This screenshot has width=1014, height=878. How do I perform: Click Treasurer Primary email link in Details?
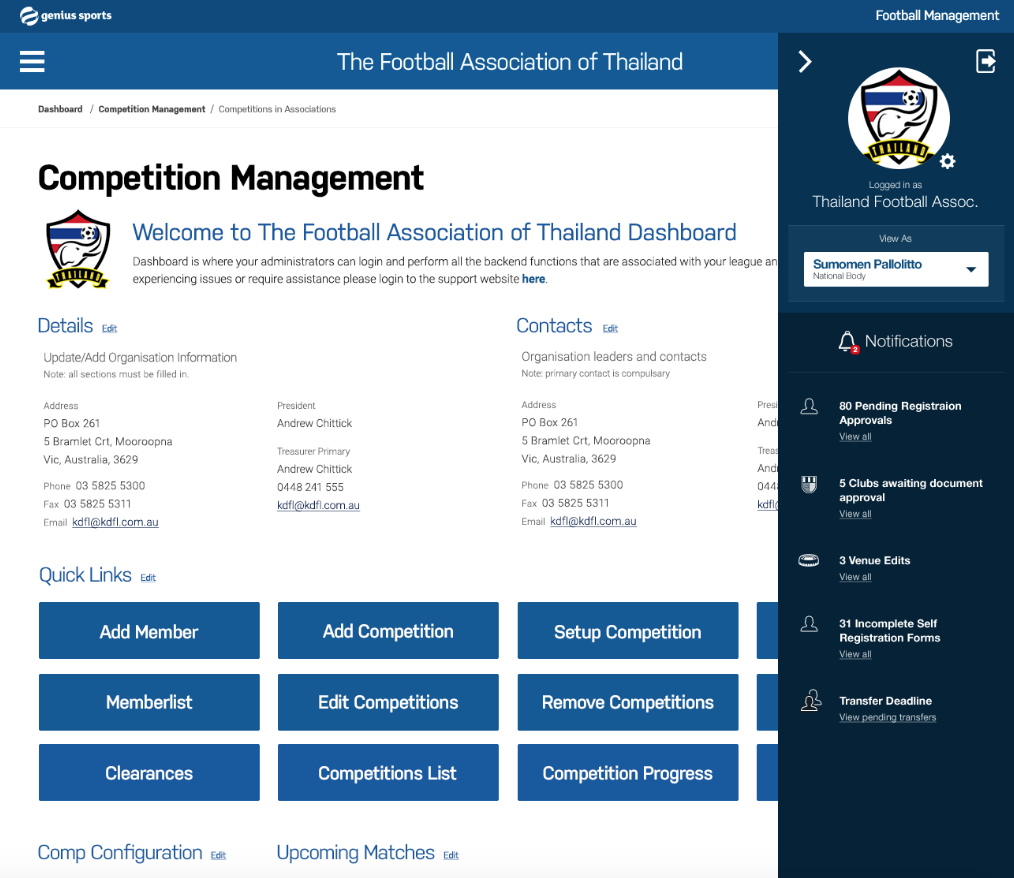click(318, 505)
